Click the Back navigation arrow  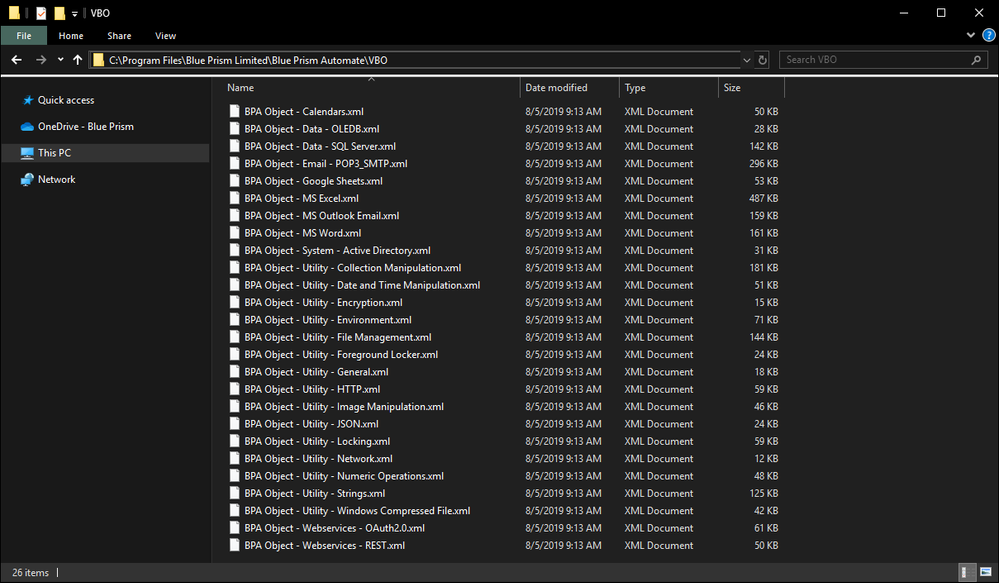(x=17, y=60)
